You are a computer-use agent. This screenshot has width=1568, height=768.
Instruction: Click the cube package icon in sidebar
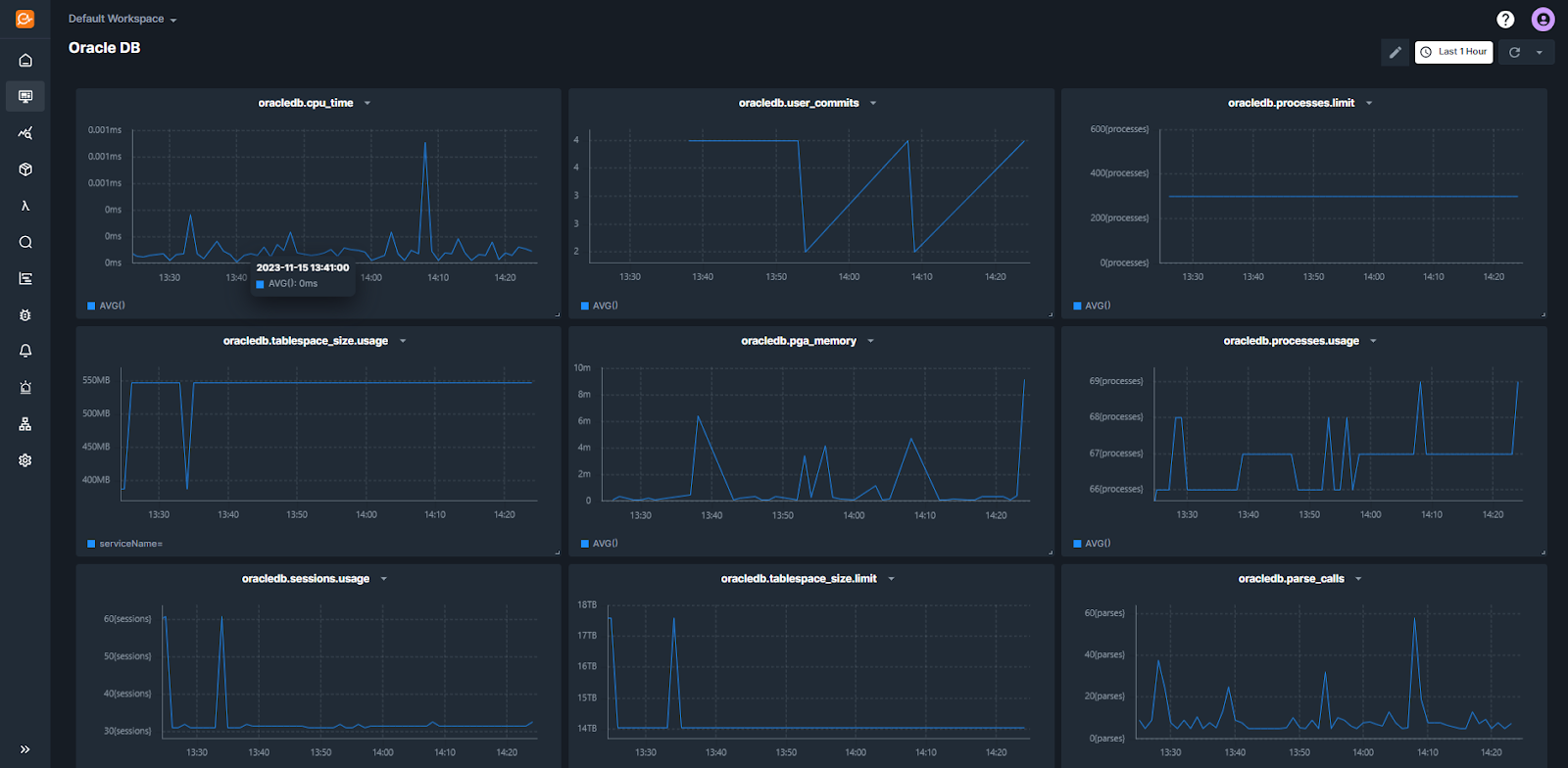[25, 169]
